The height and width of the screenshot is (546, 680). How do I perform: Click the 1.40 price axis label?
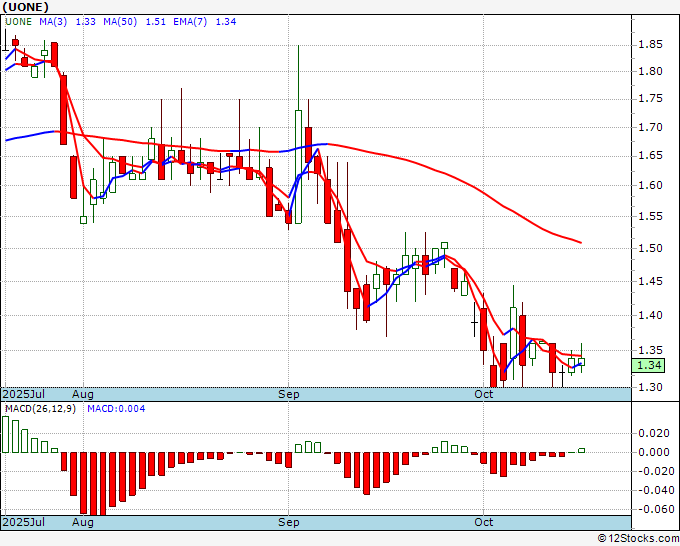[x=650, y=315]
